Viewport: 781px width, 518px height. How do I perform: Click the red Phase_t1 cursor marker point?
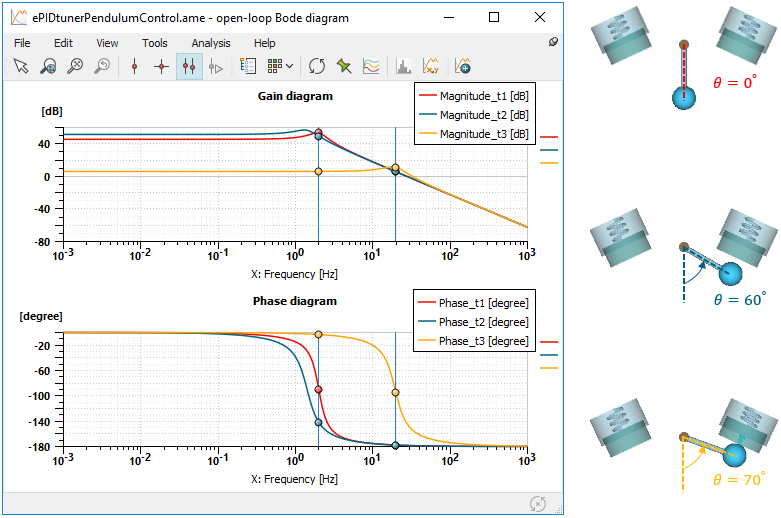318,389
